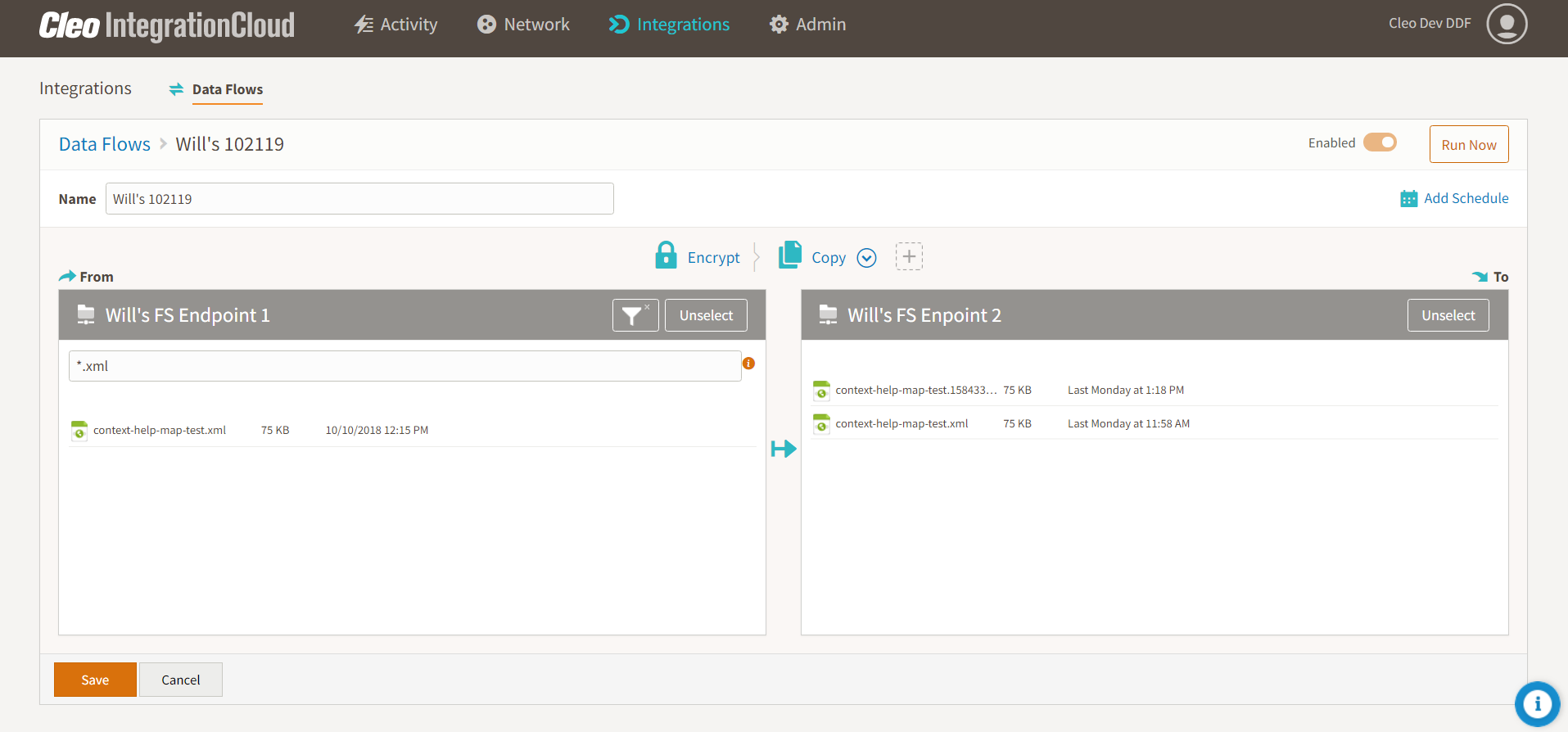This screenshot has height=732, width=1568.
Task: Open the Admin menu
Action: [x=807, y=25]
